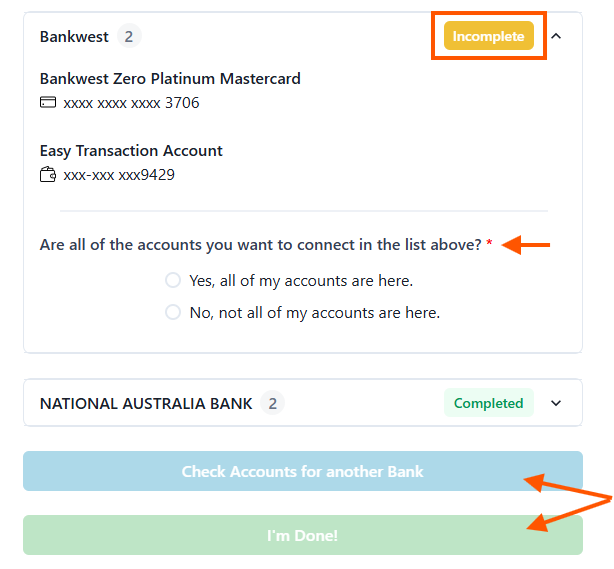614x569 pixels.
Task: Click the masked account number ending 9429
Action: click(119, 175)
